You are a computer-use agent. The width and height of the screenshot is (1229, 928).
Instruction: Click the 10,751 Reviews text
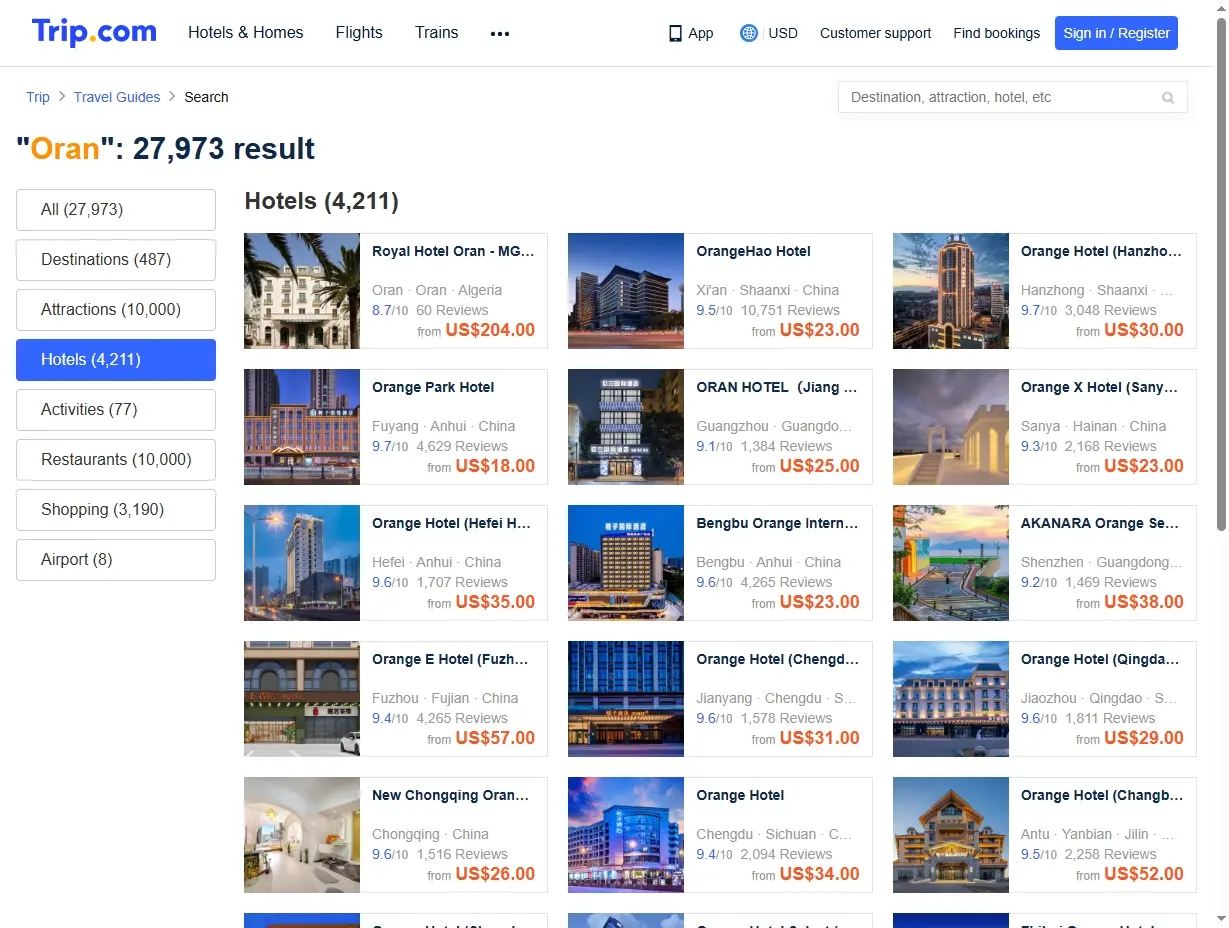tap(790, 310)
